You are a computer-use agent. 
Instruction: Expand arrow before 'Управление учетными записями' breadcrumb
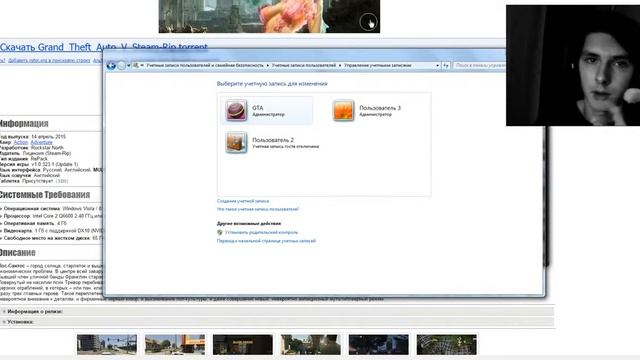[340, 65]
